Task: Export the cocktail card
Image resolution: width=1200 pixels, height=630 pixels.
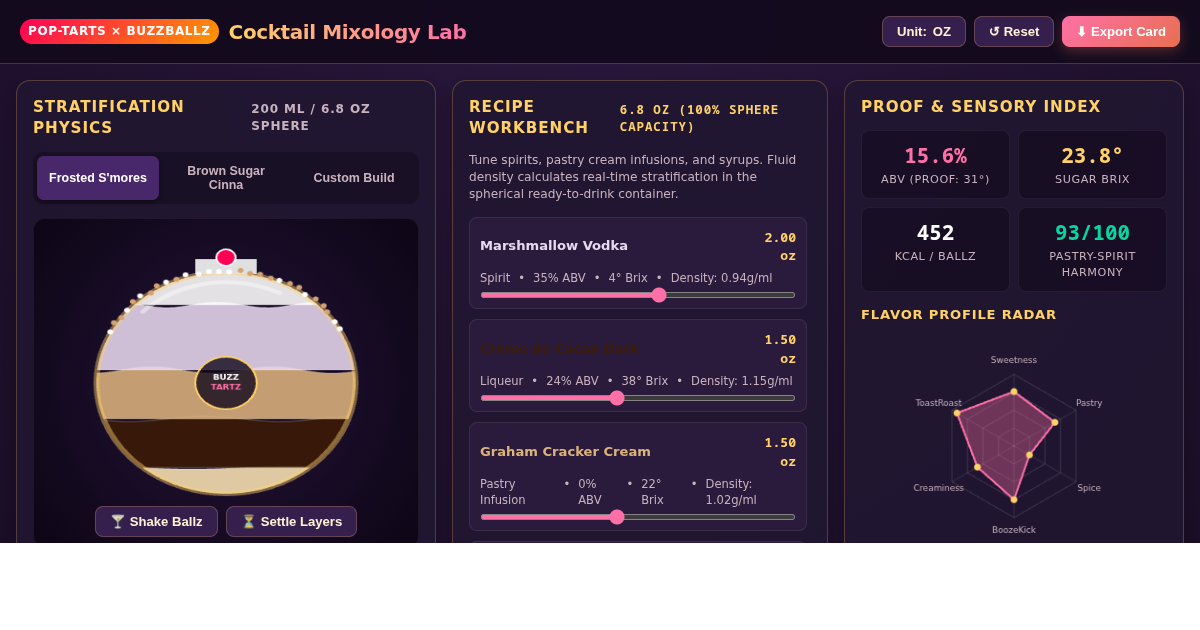Action: click(x=1121, y=31)
